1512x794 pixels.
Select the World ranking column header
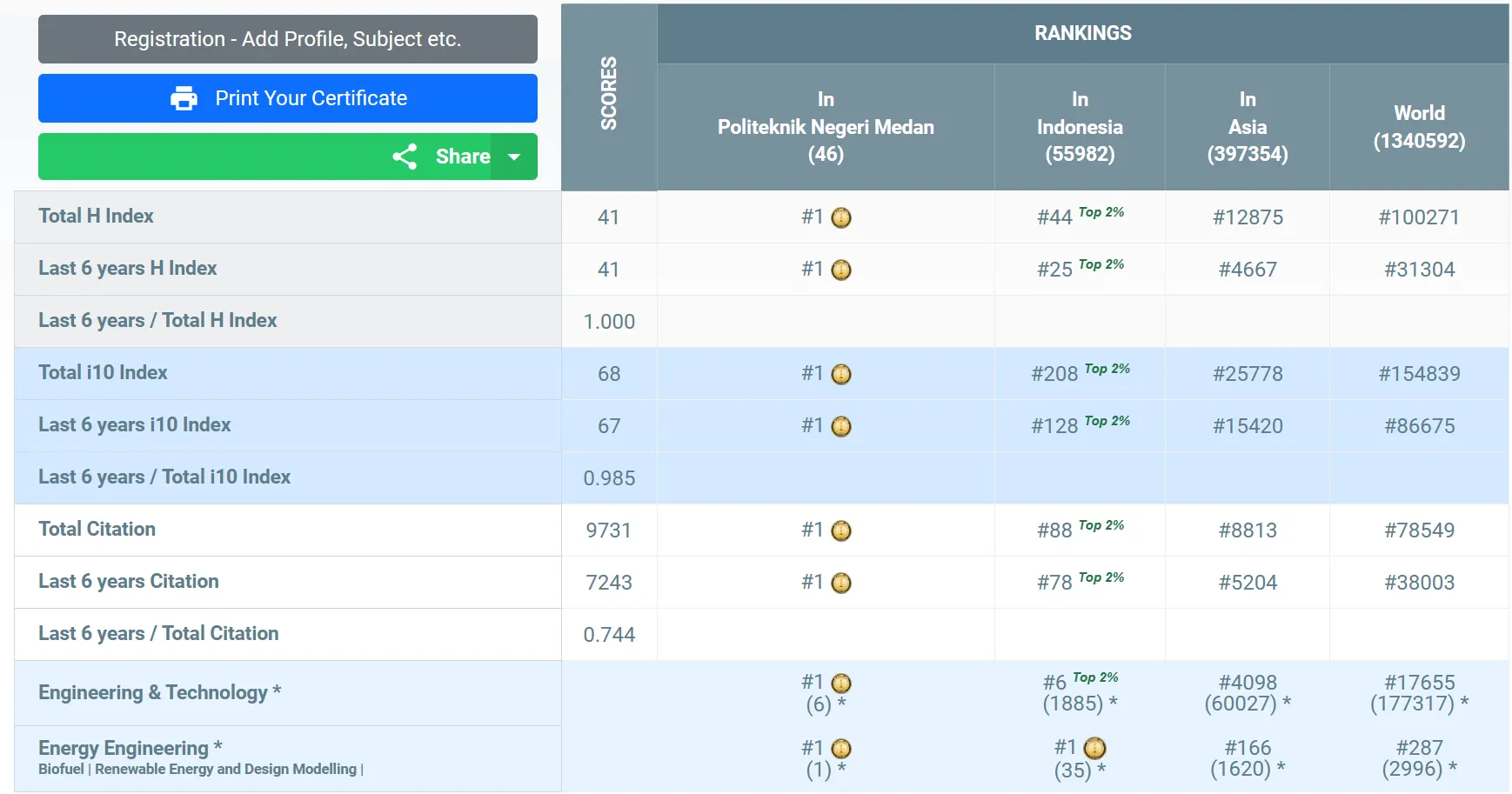(x=1418, y=127)
